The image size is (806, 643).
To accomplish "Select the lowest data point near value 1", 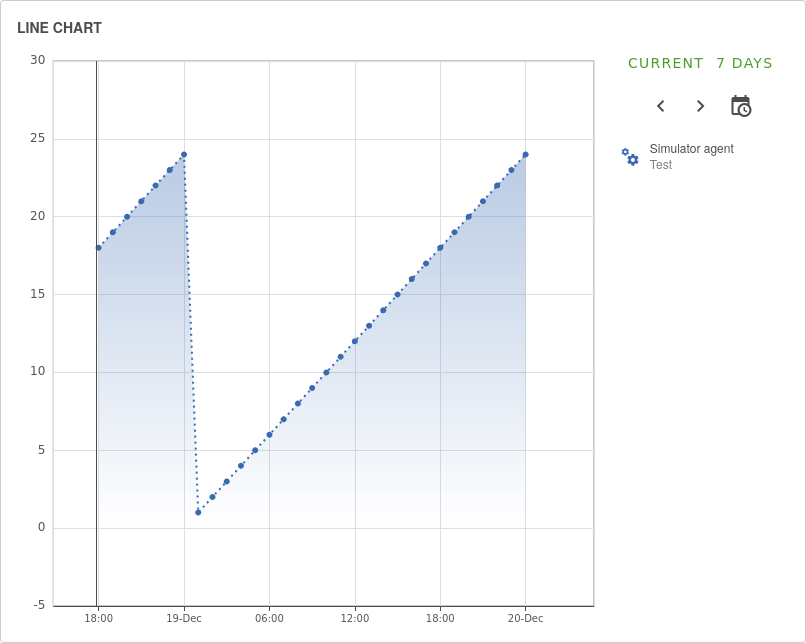I will point(198,512).
